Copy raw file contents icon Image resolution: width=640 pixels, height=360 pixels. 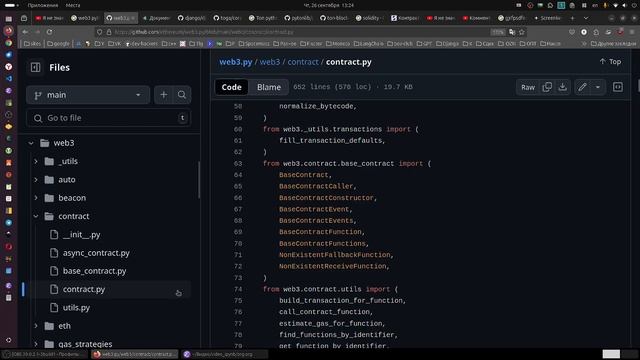[x=547, y=87]
